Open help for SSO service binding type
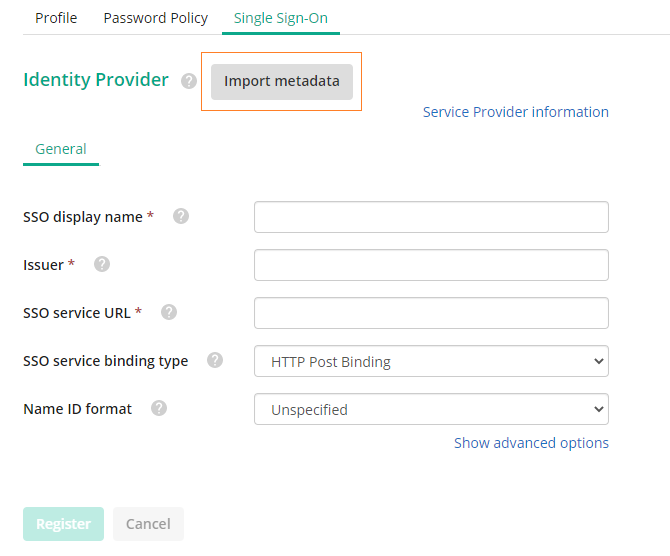Screen dimensions: 670x556 (x=215, y=360)
